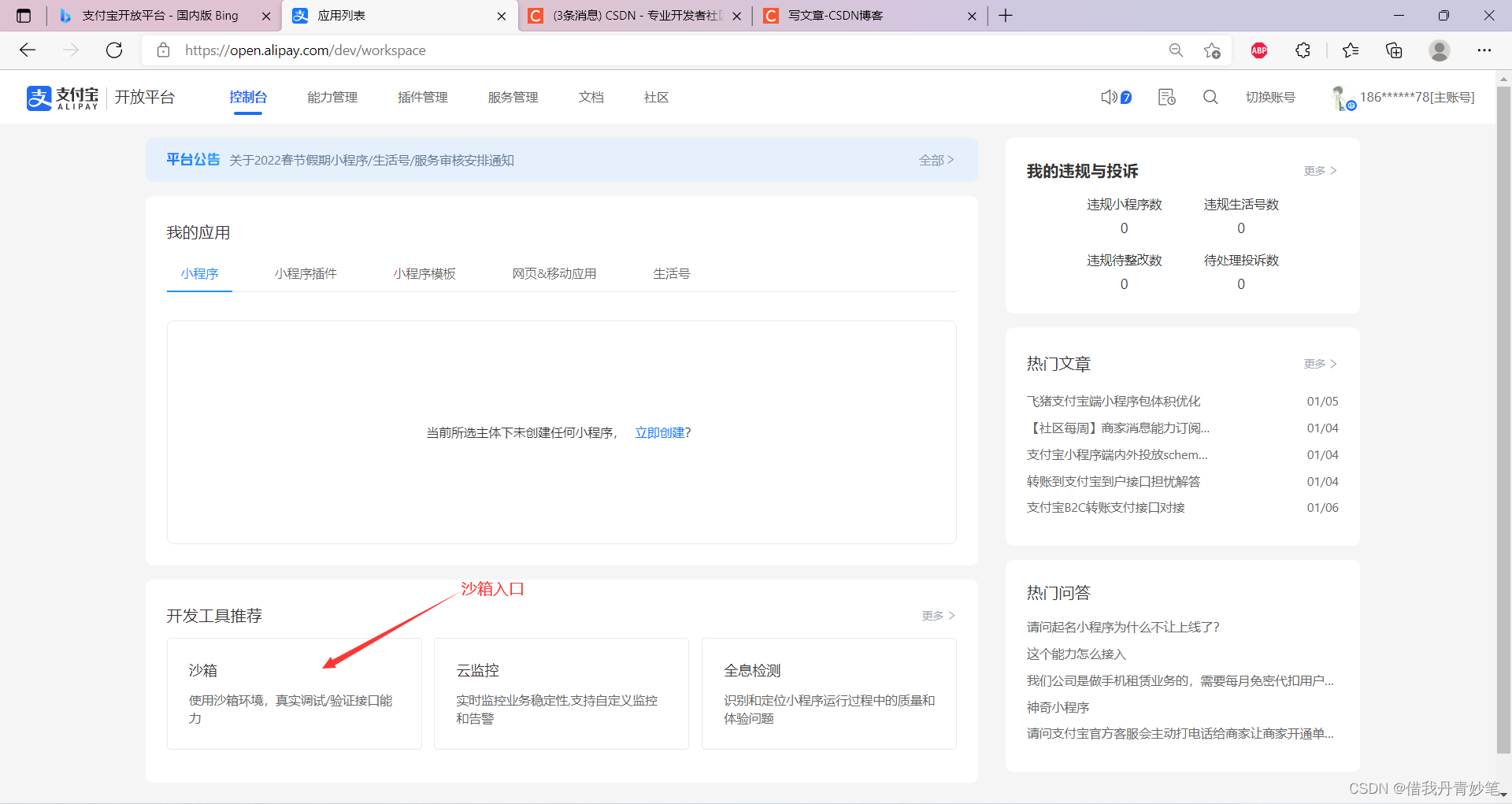
Task: Expand 更多 in 我的违规与投诉
Action: [1321, 171]
